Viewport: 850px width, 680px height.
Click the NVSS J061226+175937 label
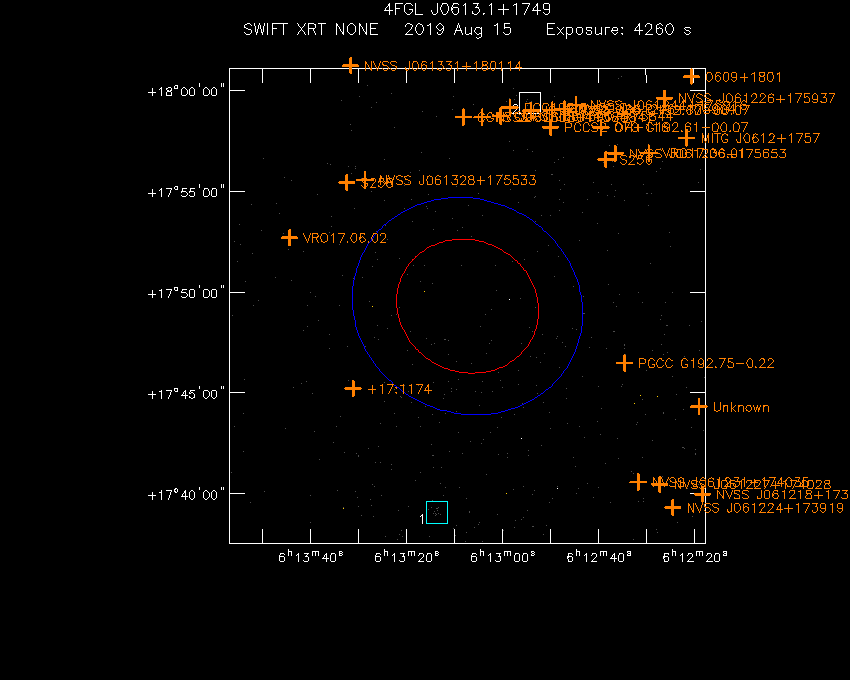(757, 98)
